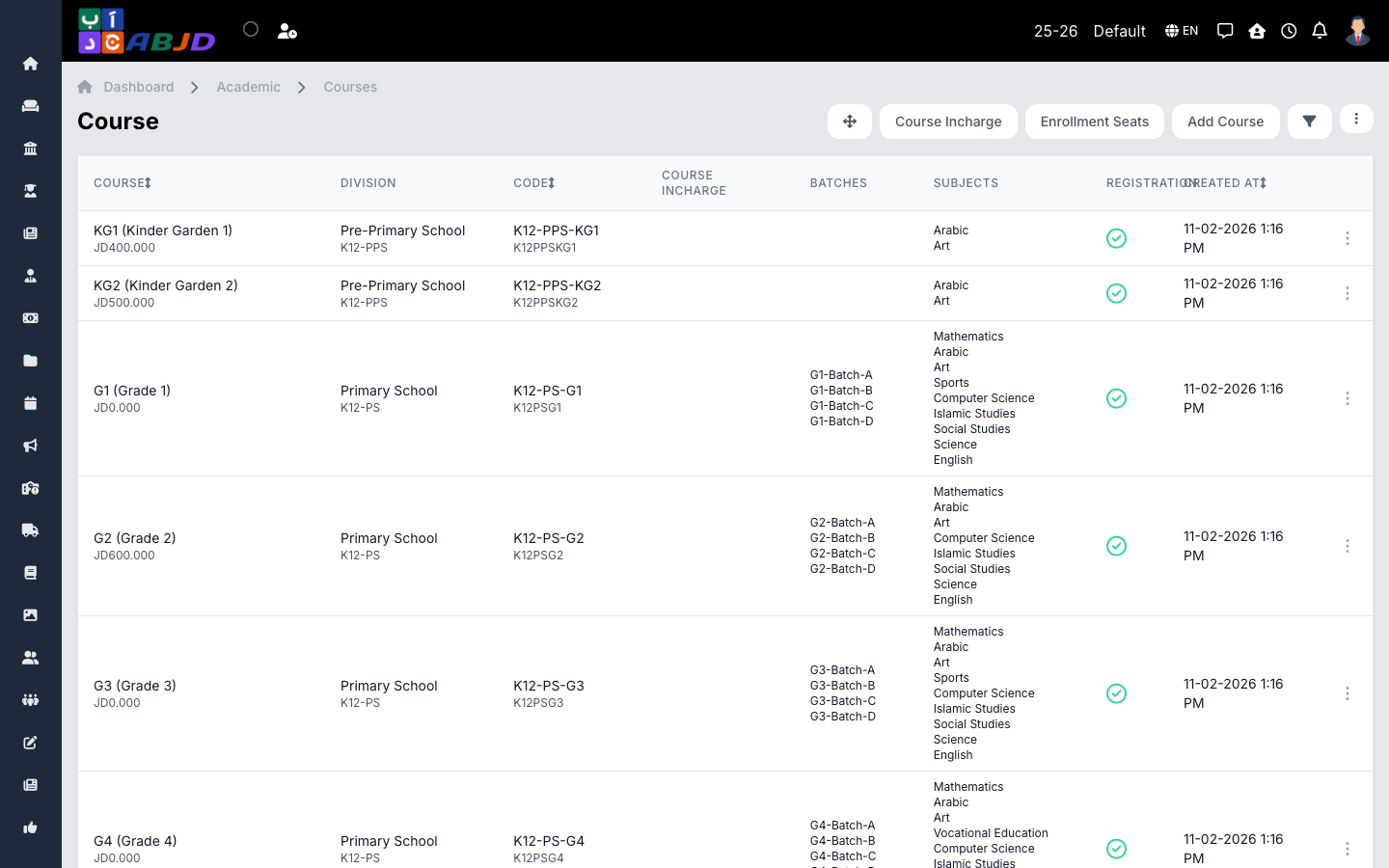Open the clock history icon
Image resolution: width=1389 pixels, height=868 pixels.
click(x=1289, y=31)
